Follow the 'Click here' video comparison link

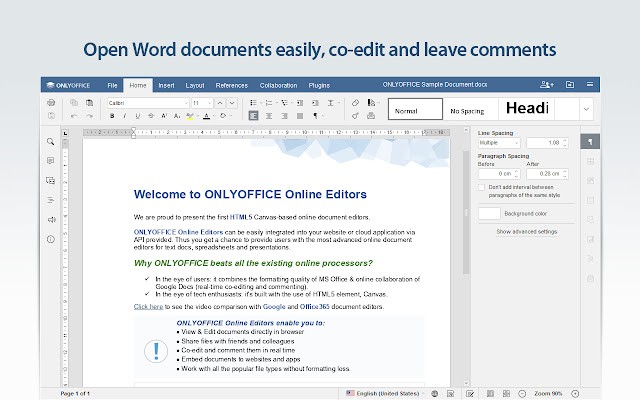149,306
